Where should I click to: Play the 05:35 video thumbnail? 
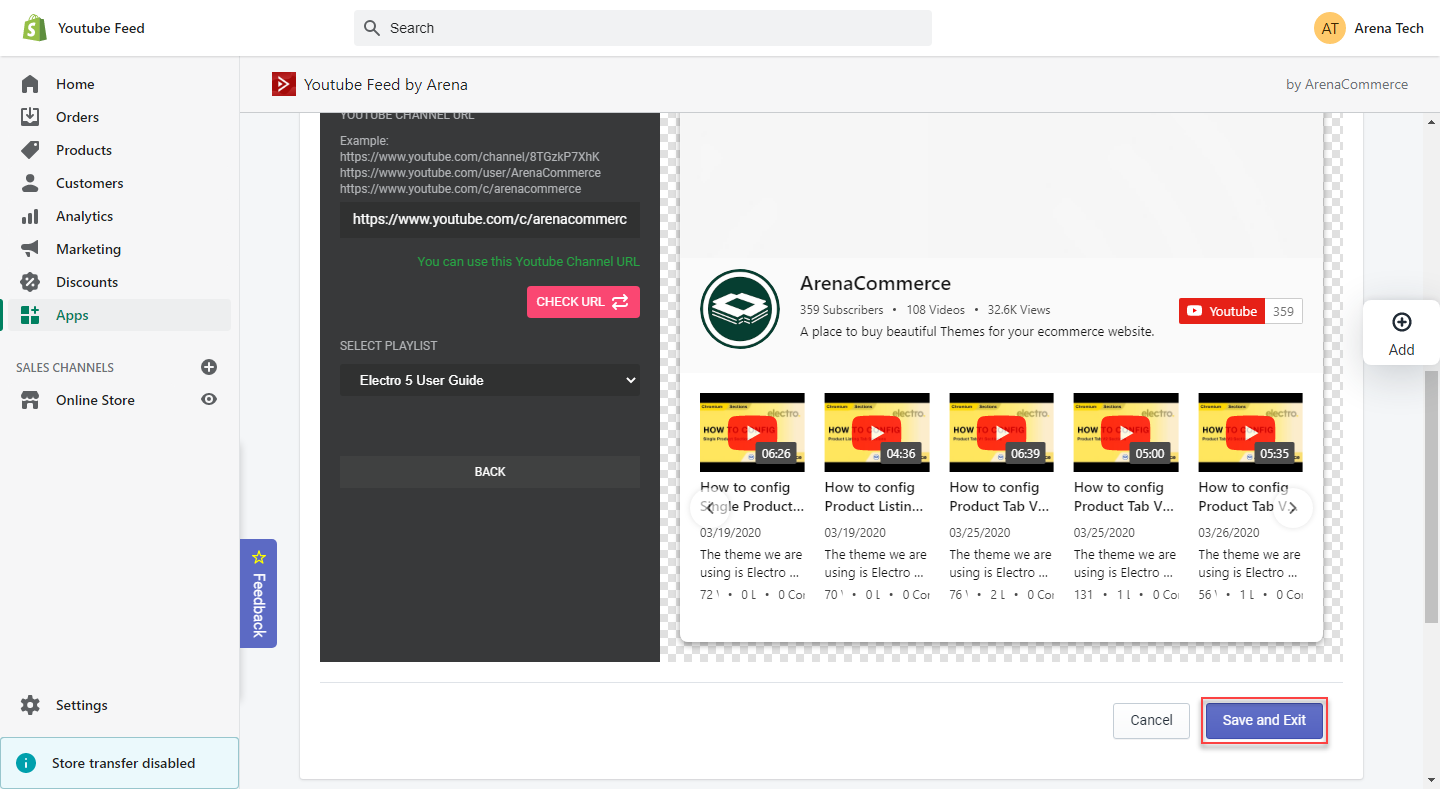click(1250, 432)
